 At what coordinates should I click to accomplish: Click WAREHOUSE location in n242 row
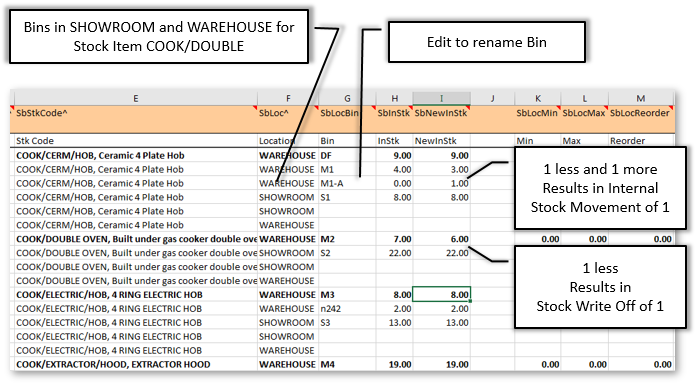click(288, 309)
